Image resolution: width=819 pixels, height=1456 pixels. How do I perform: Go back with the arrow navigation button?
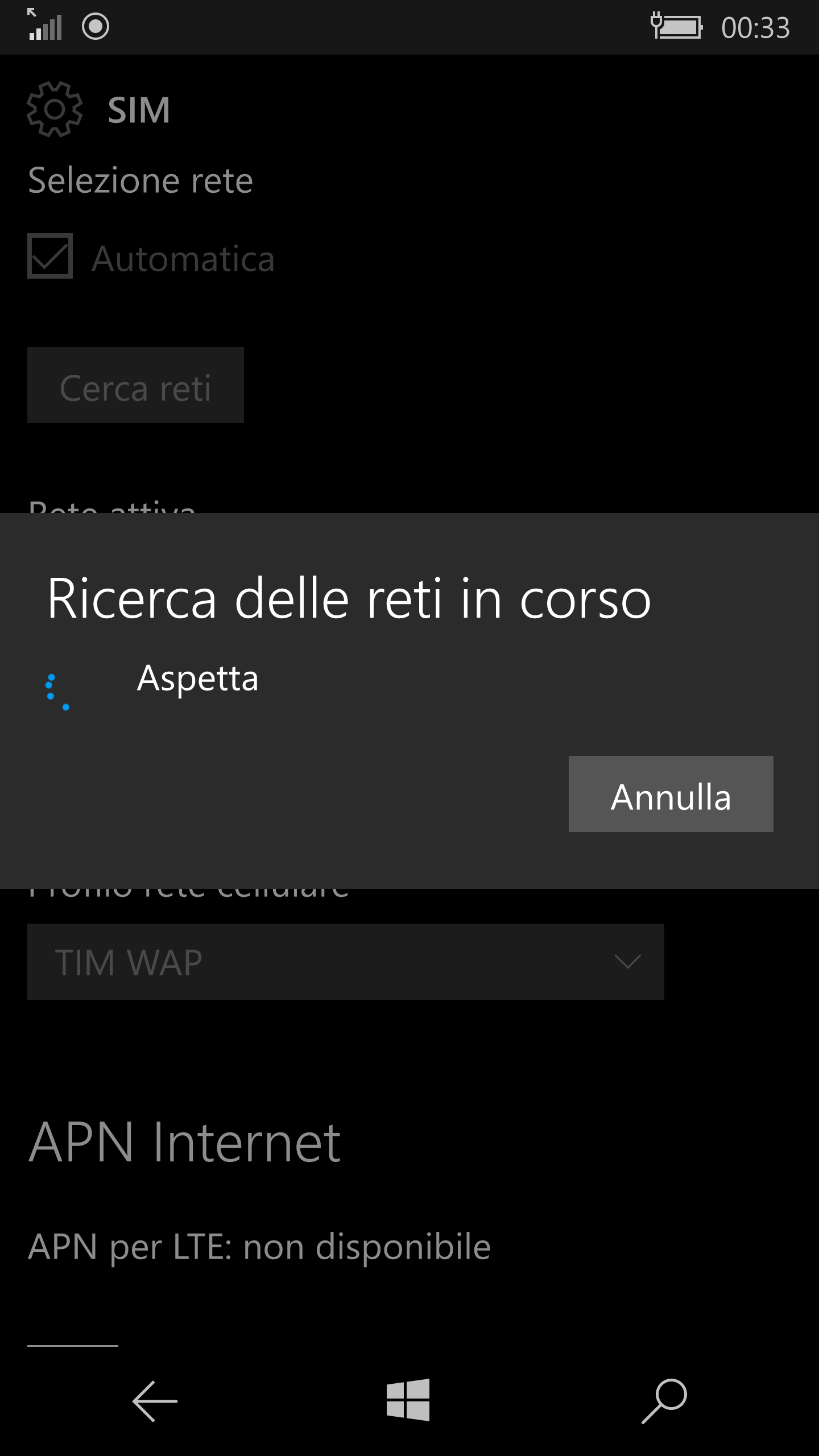click(x=155, y=1401)
